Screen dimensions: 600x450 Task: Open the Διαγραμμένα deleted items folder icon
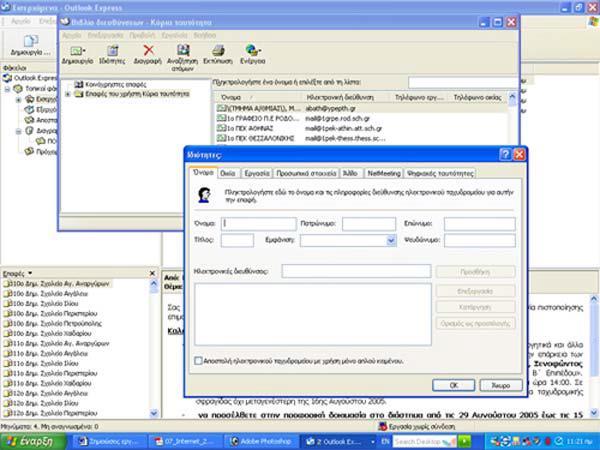tap(29, 131)
